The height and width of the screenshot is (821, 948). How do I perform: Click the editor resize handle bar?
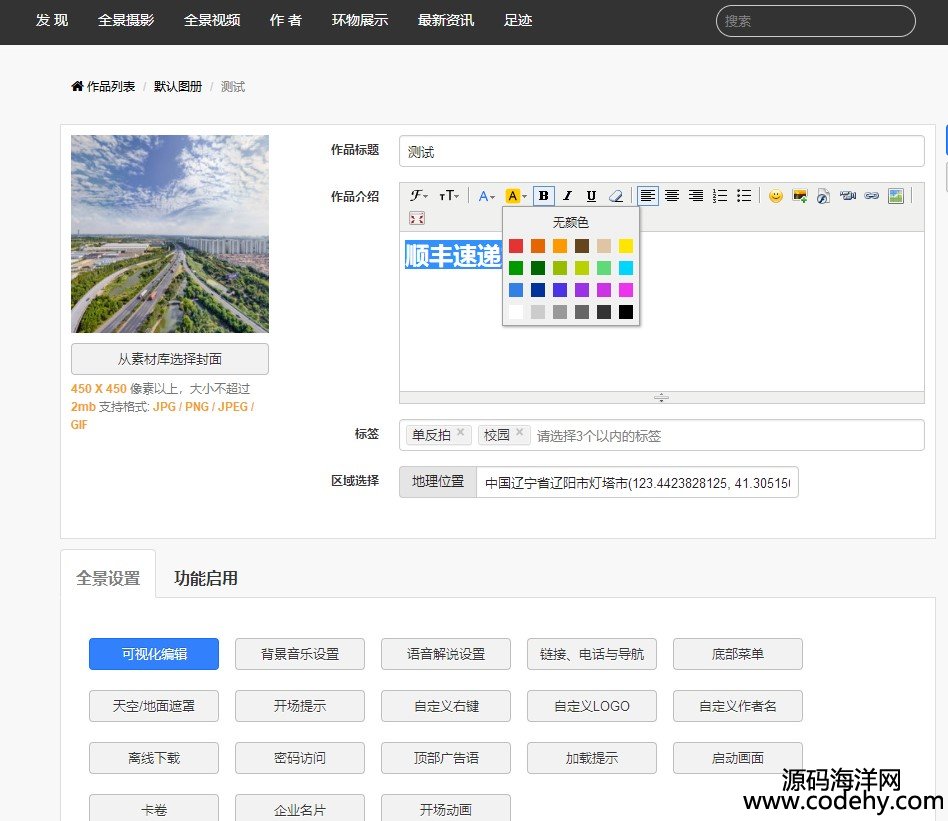661,397
